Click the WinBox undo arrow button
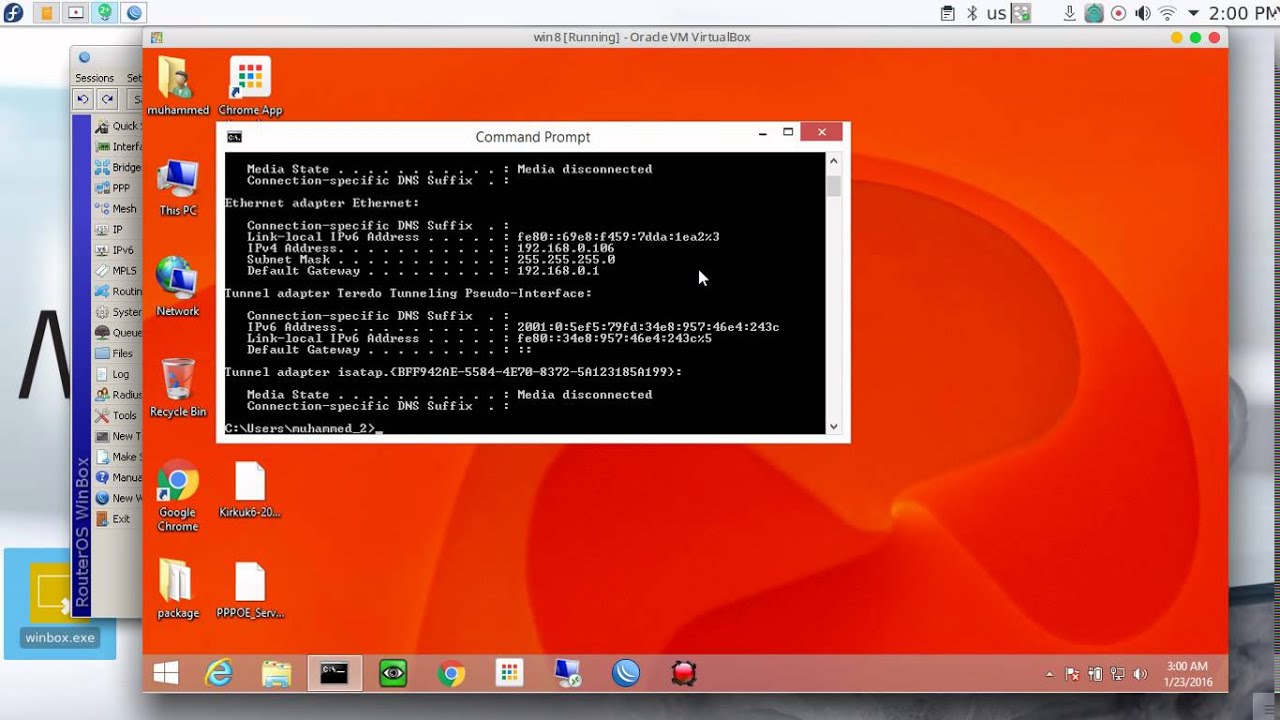The image size is (1280, 720). [83, 99]
